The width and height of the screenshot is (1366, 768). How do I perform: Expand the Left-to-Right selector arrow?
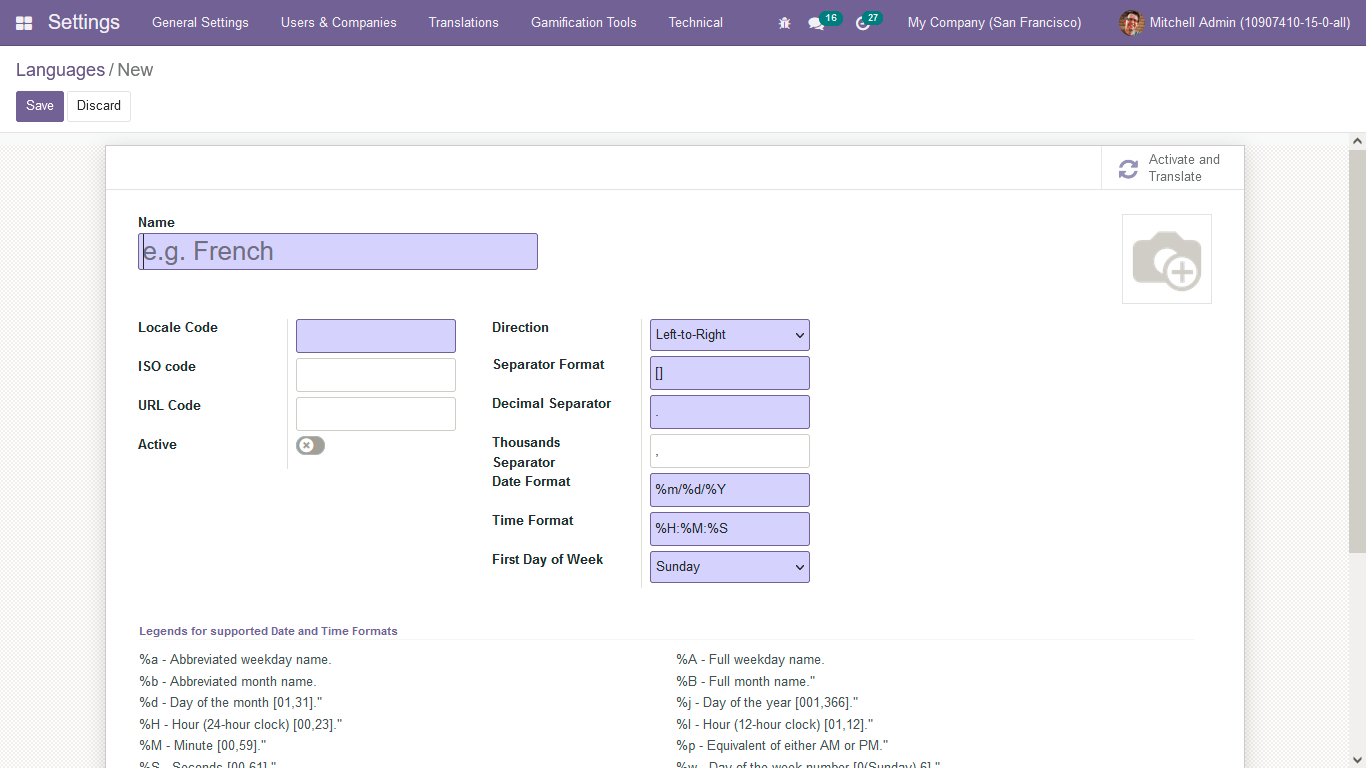click(x=798, y=334)
